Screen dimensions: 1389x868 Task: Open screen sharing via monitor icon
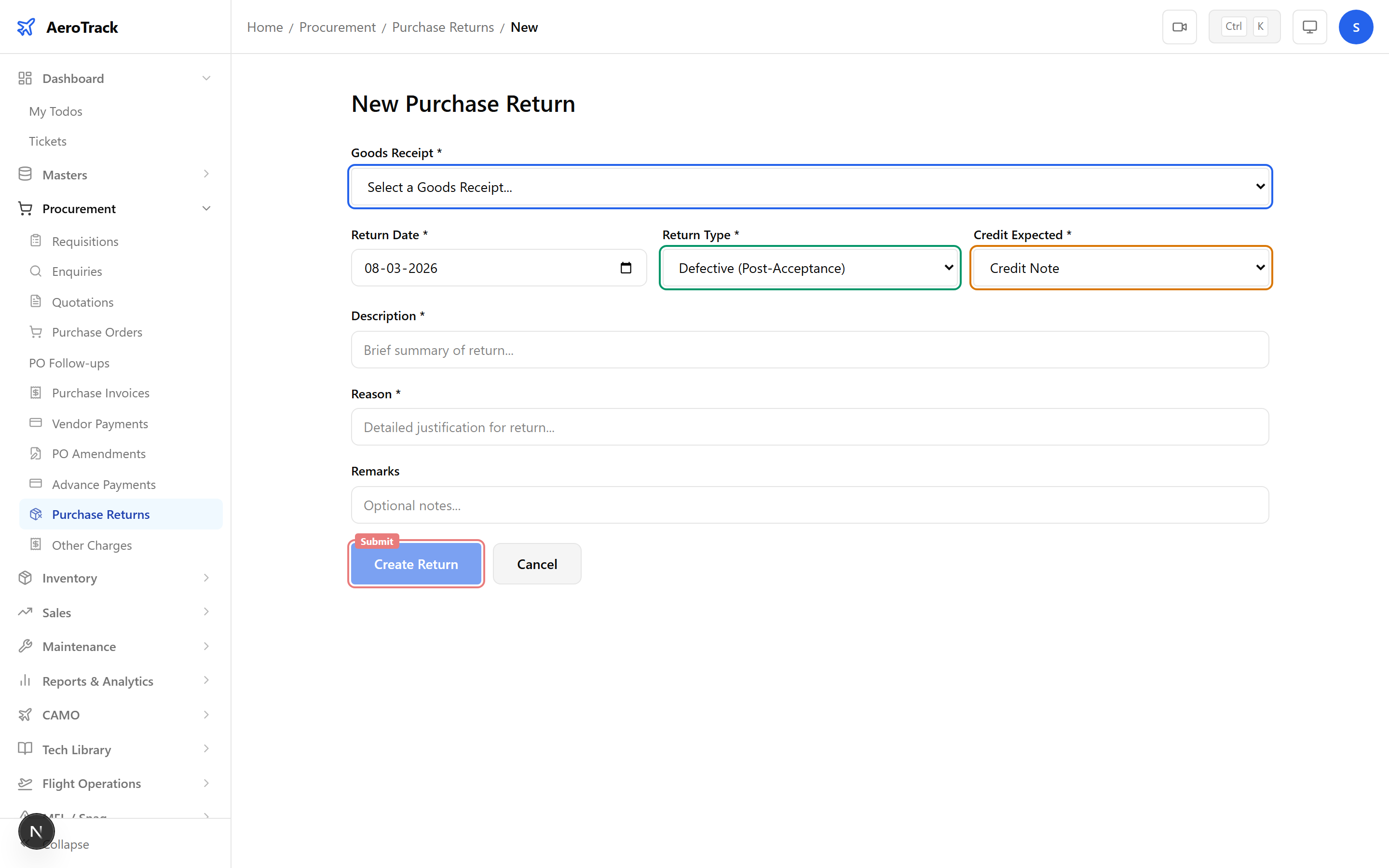tap(1309, 27)
